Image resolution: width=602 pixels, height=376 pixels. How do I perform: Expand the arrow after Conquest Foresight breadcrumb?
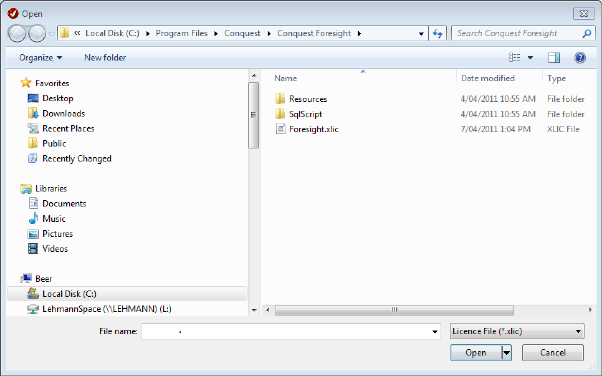pos(359,33)
